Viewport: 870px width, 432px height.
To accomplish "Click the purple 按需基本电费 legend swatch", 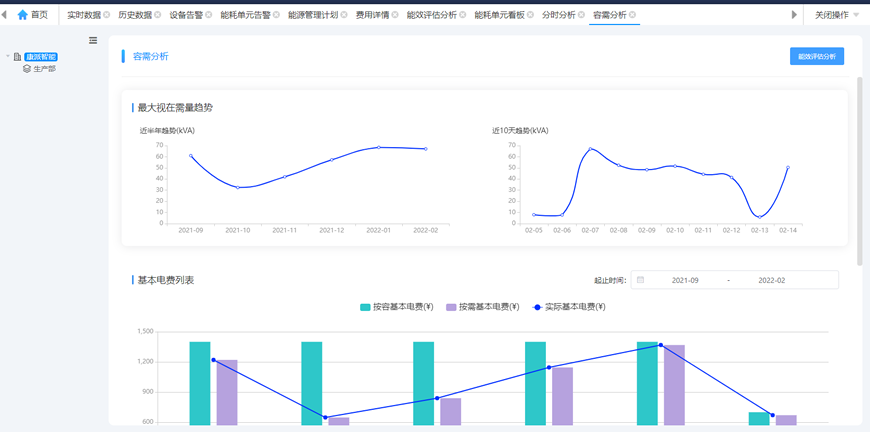I will tap(451, 307).
